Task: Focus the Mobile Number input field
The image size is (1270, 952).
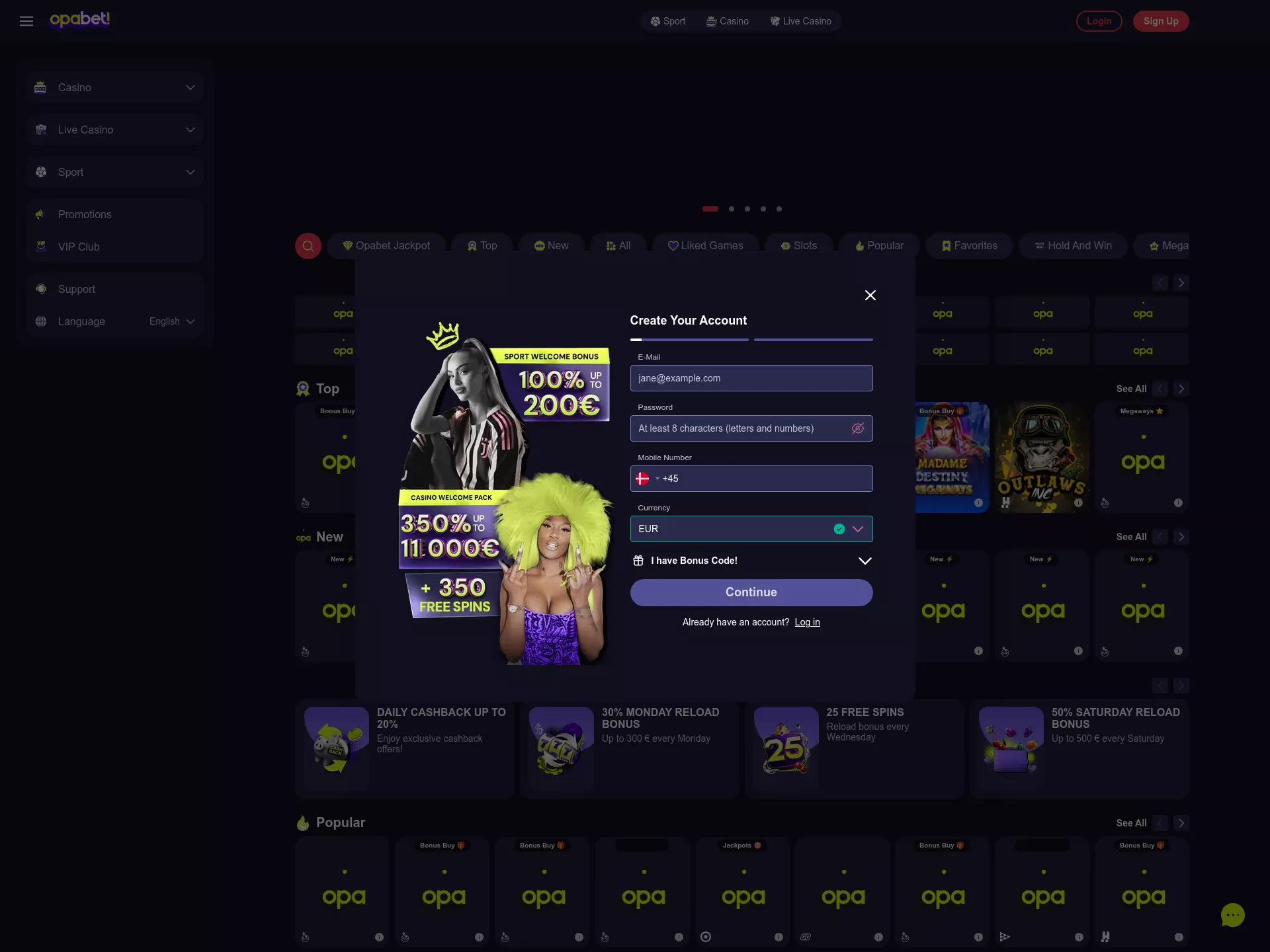Action: pyautogui.click(x=751, y=479)
